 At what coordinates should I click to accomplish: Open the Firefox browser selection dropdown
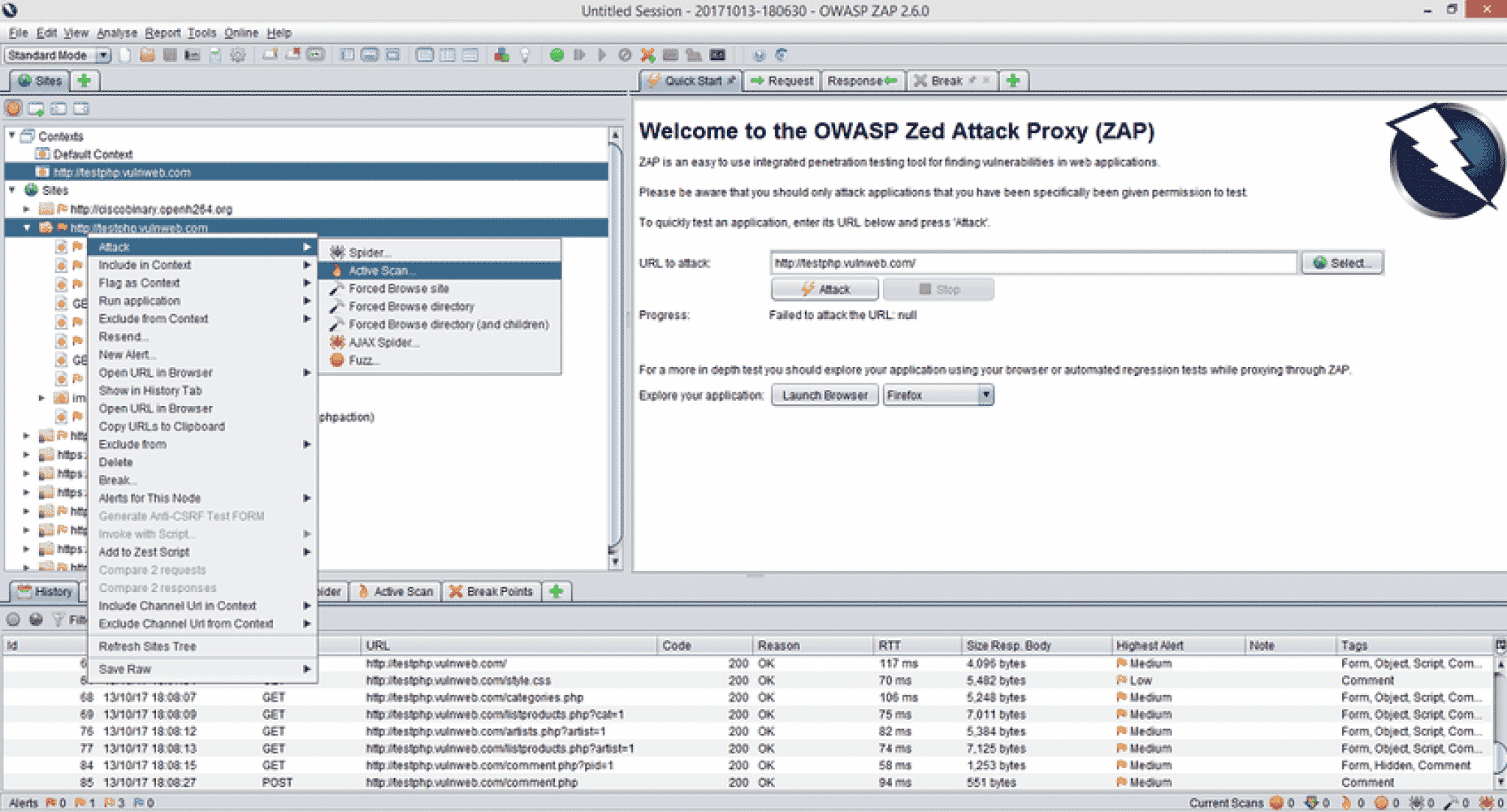pyautogui.click(x=987, y=395)
